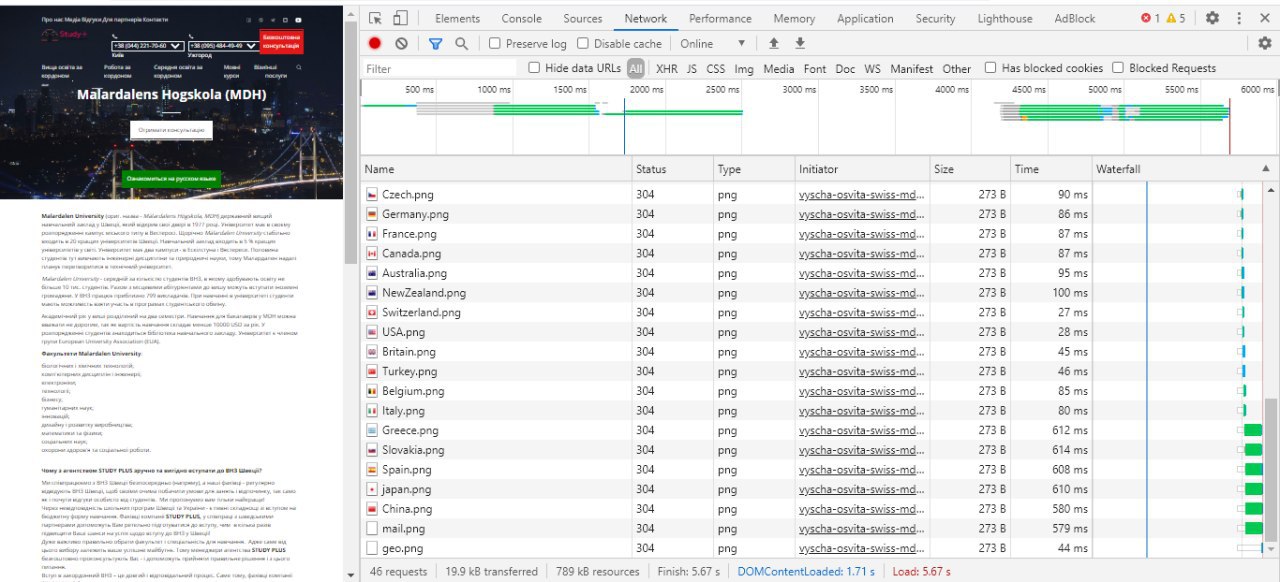Sort by Time column header
The width and height of the screenshot is (1280, 582).
(1051, 169)
